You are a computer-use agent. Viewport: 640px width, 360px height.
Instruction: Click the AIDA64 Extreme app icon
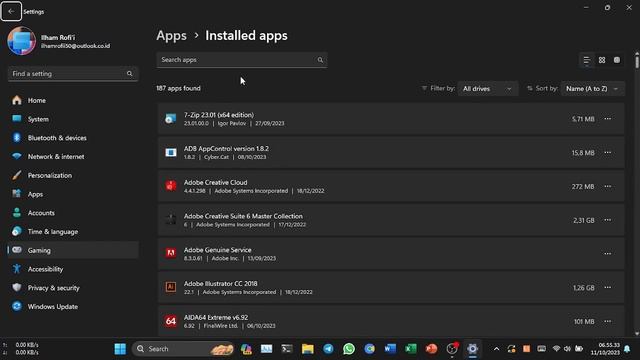171,321
